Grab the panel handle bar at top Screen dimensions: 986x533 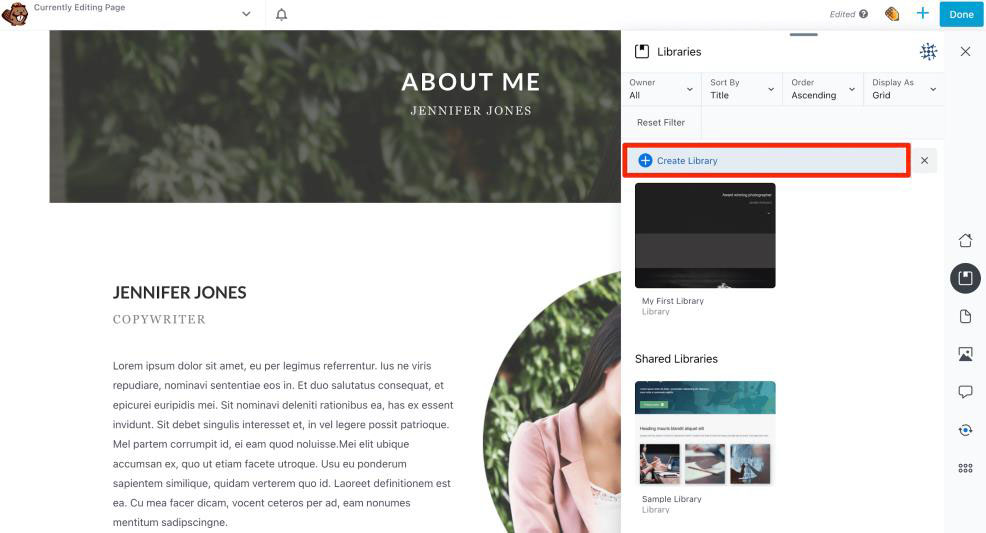coord(804,35)
